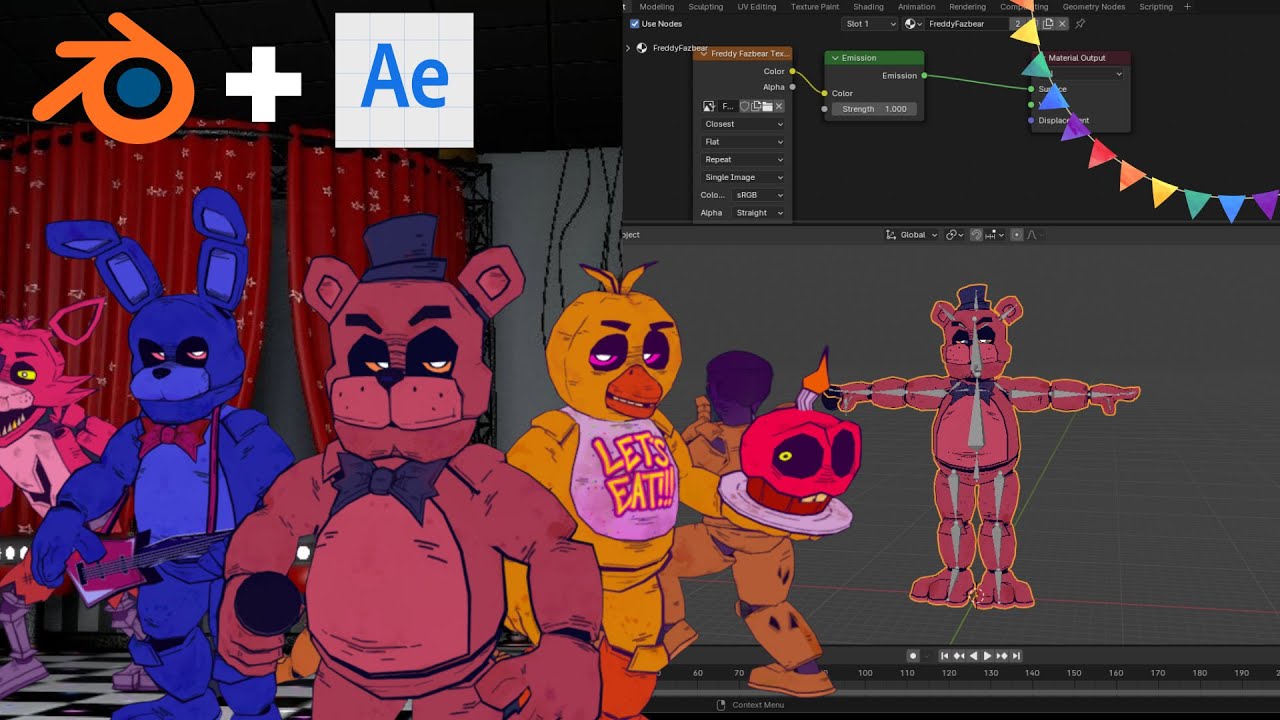Open the sRGB color space dropdown
Viewport: 1280px width, 720px height.
pos(757,195)
